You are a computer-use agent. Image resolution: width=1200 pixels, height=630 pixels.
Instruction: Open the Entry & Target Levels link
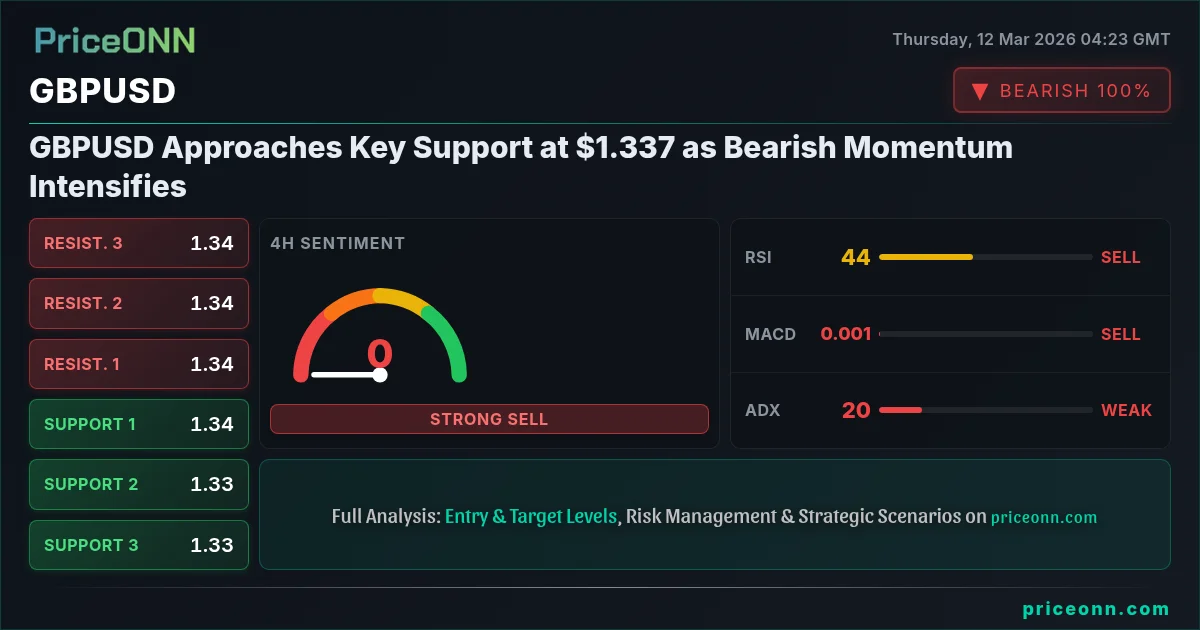[x=531, y=517]
